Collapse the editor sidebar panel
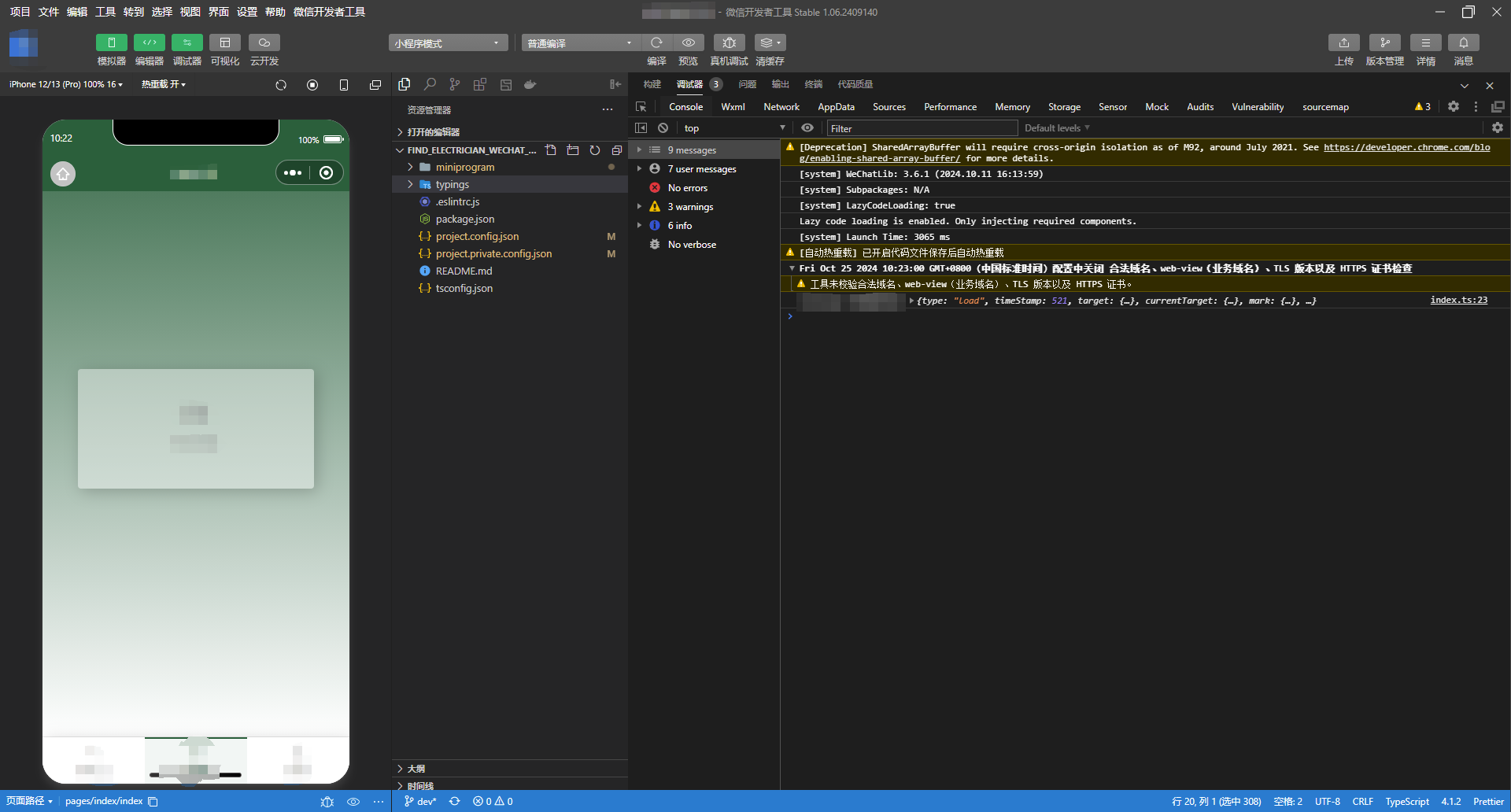 615,84
